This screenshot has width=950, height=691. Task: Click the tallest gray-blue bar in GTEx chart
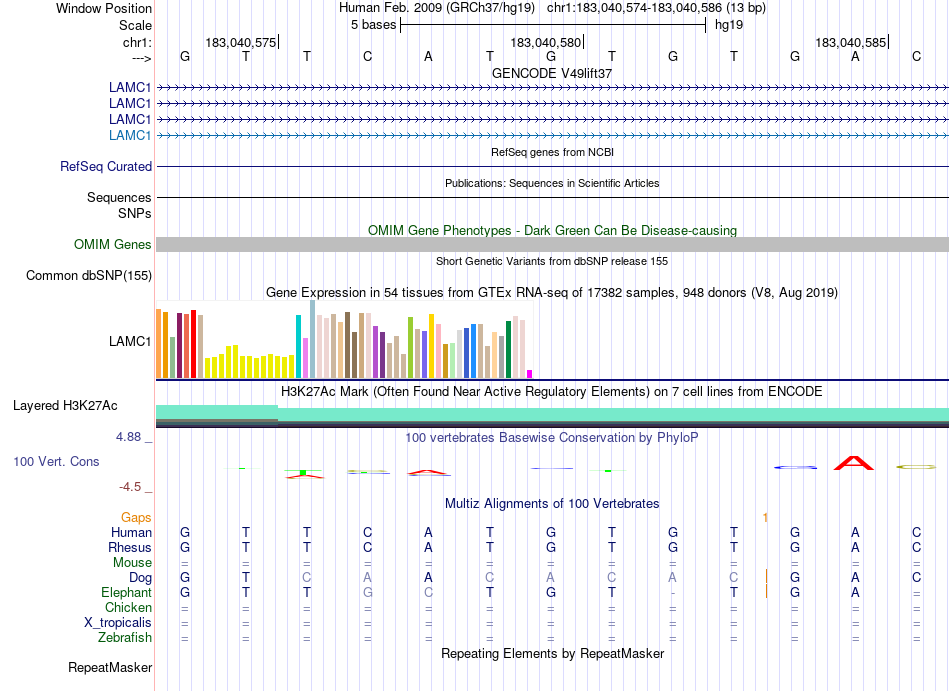coord(313,339)
